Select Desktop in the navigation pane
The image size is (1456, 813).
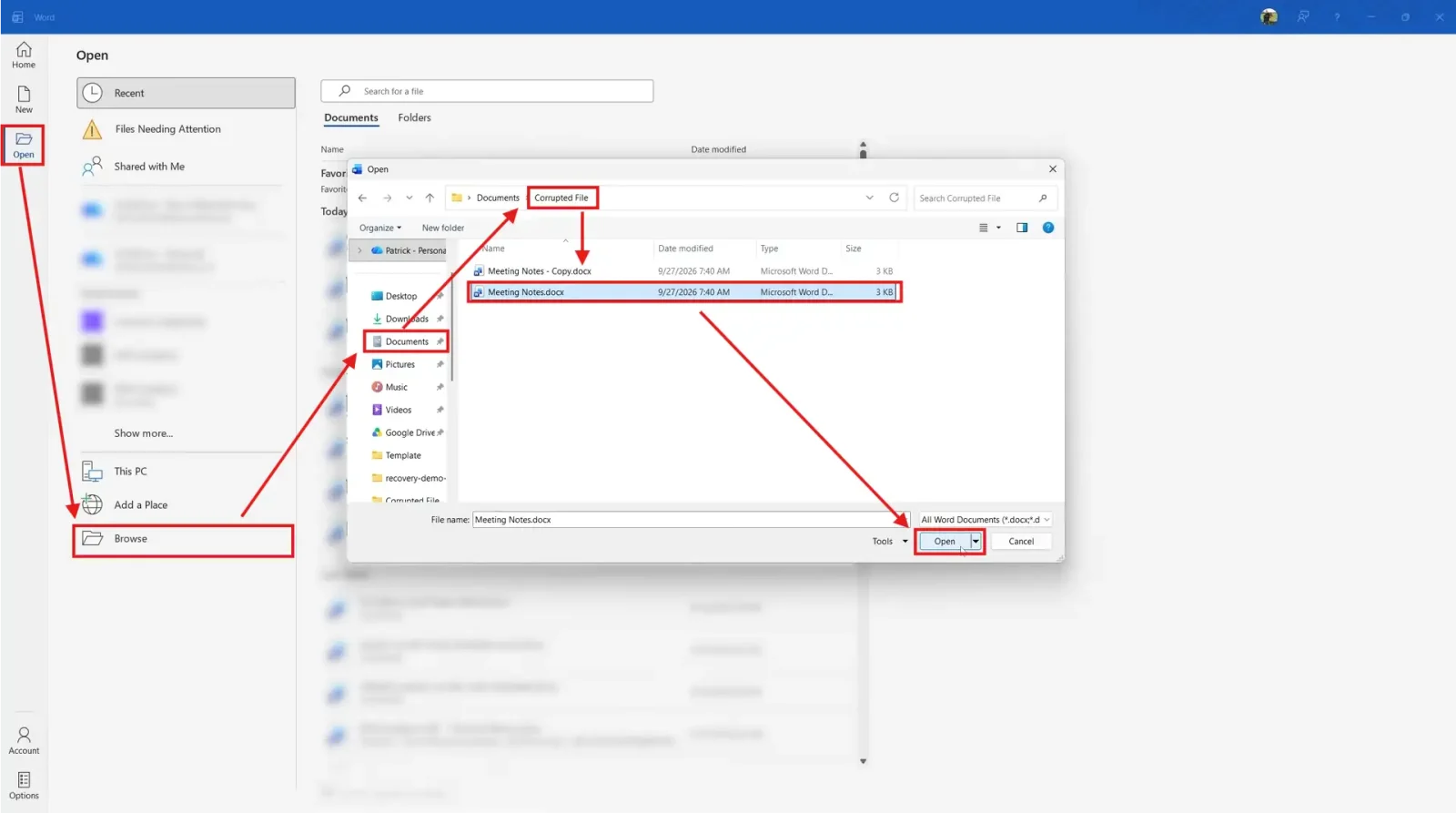point(400,296)
